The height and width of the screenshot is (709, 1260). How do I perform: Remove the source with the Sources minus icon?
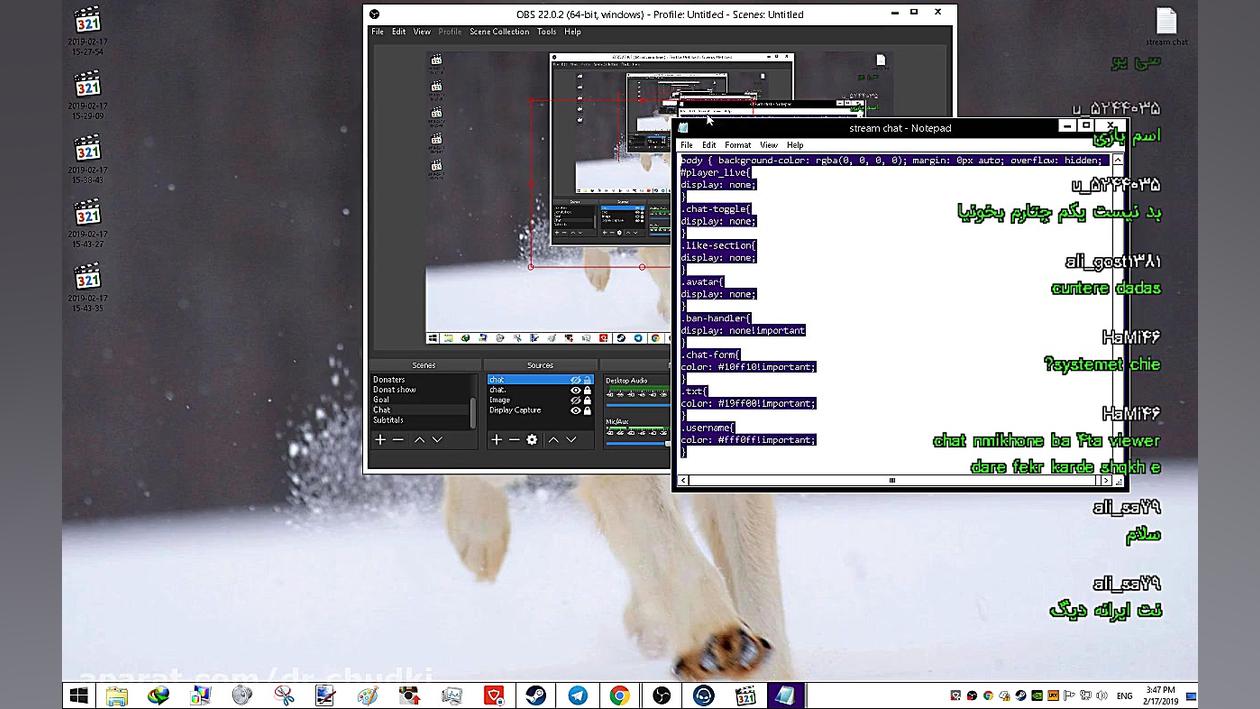click(514, 440)
